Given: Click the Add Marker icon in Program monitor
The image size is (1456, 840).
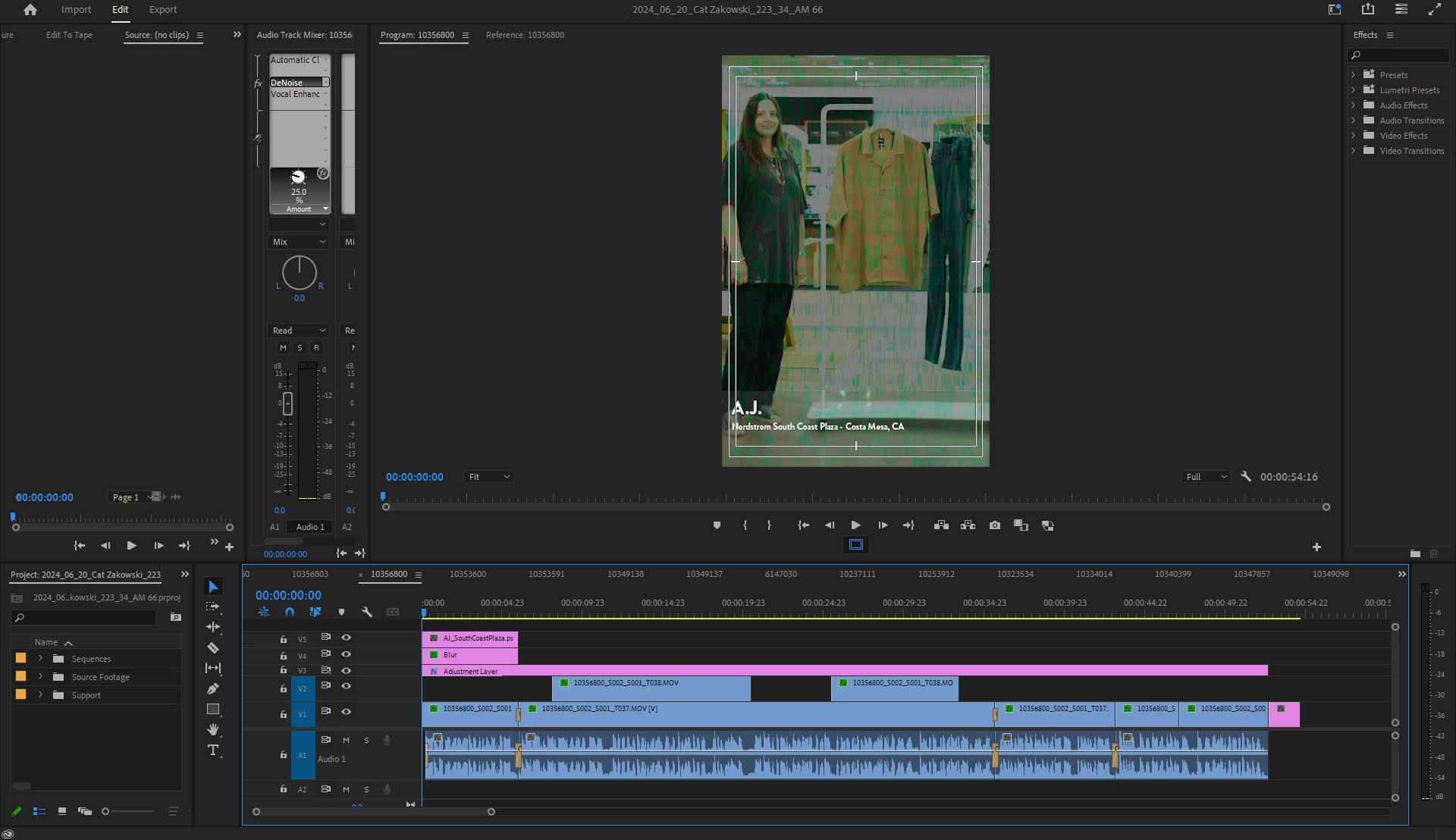Looking at the screenshot, I should (x=717, y=525).
